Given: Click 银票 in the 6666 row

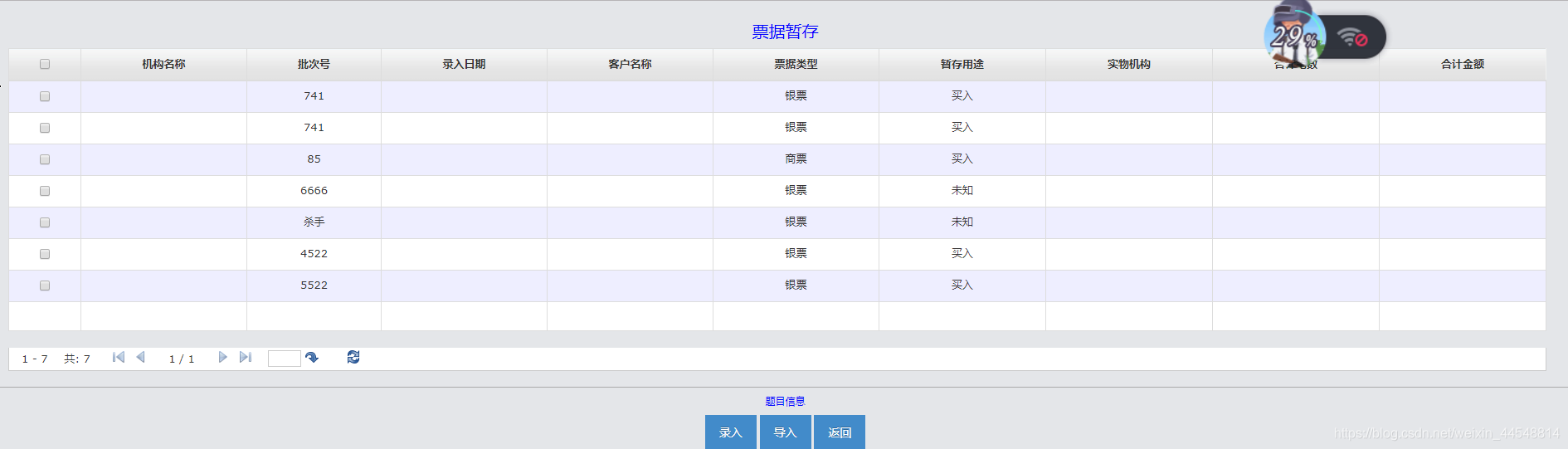Looking at the screenshot, I should click(796, 191).
